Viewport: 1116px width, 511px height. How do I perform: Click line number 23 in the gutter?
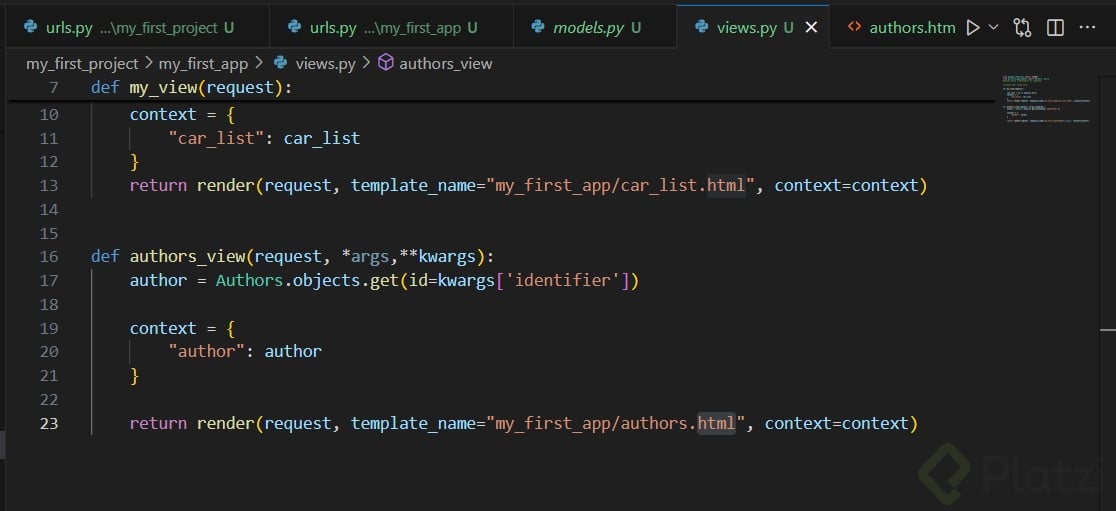pyautogui.click(x=48, y=423)
